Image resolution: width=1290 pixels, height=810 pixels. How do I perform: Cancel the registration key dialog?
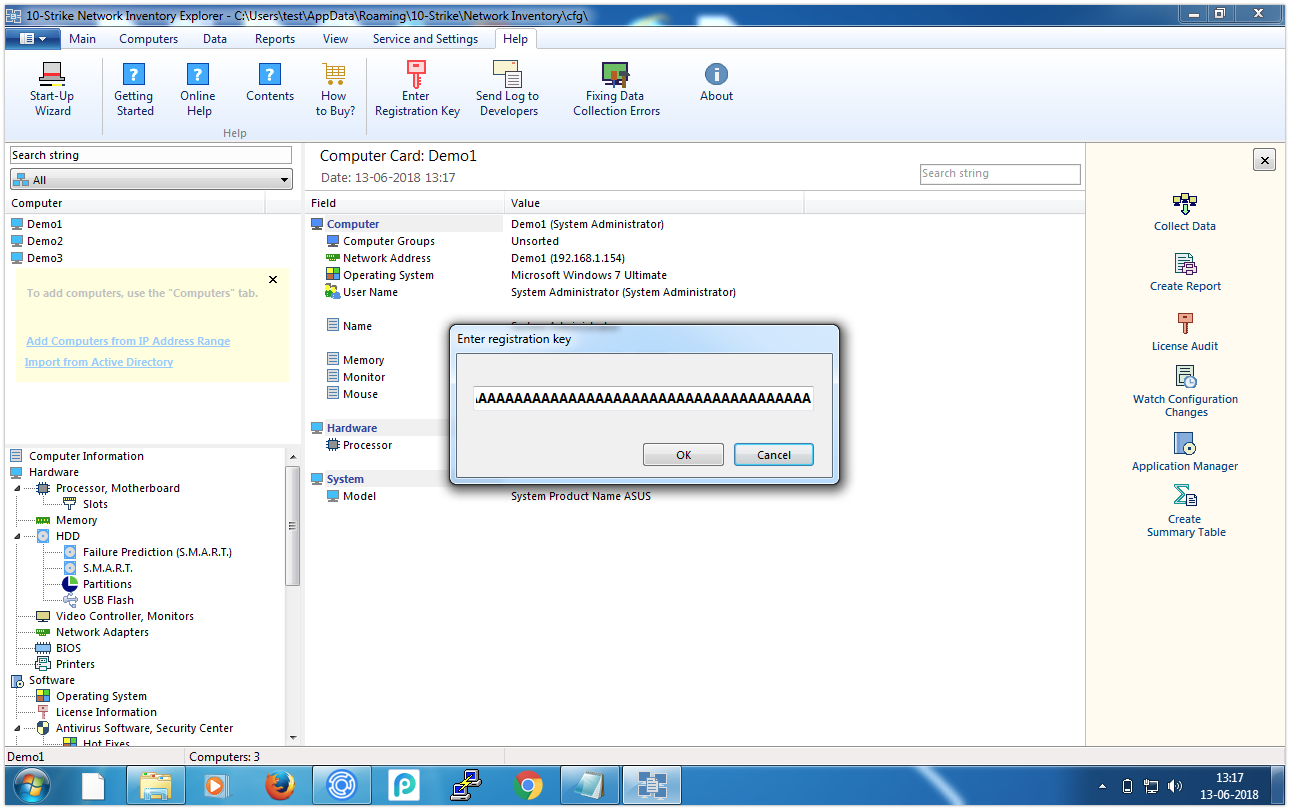point(774,455)
